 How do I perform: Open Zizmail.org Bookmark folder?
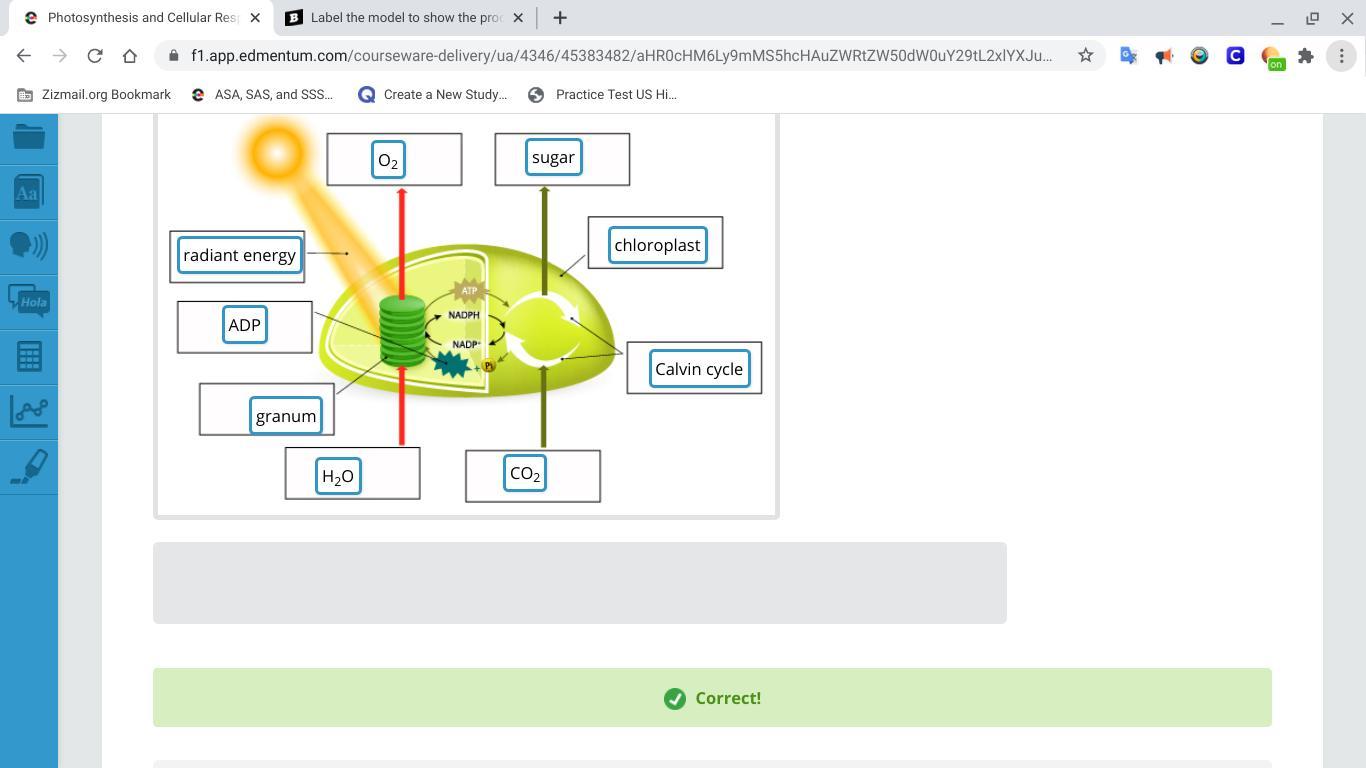click(x=95, y=94)
